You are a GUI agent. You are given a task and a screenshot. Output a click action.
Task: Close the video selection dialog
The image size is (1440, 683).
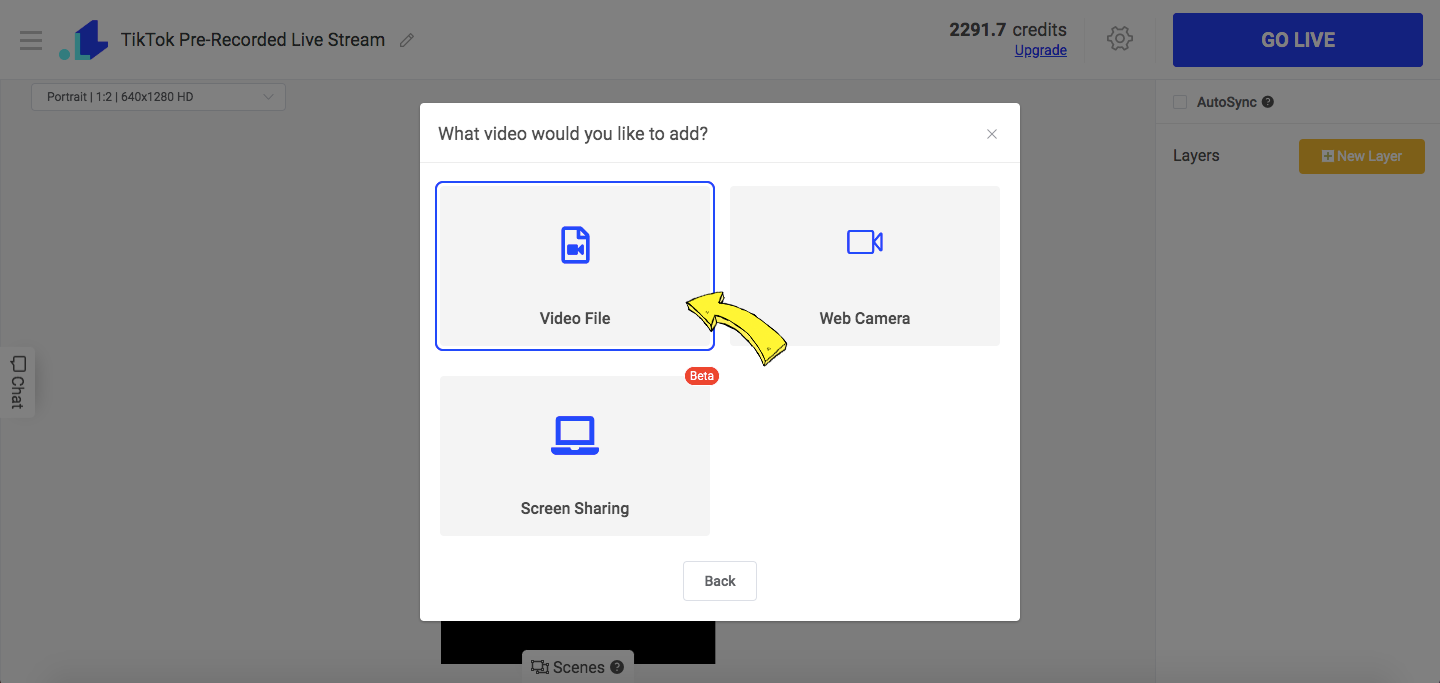click(991, 133)
